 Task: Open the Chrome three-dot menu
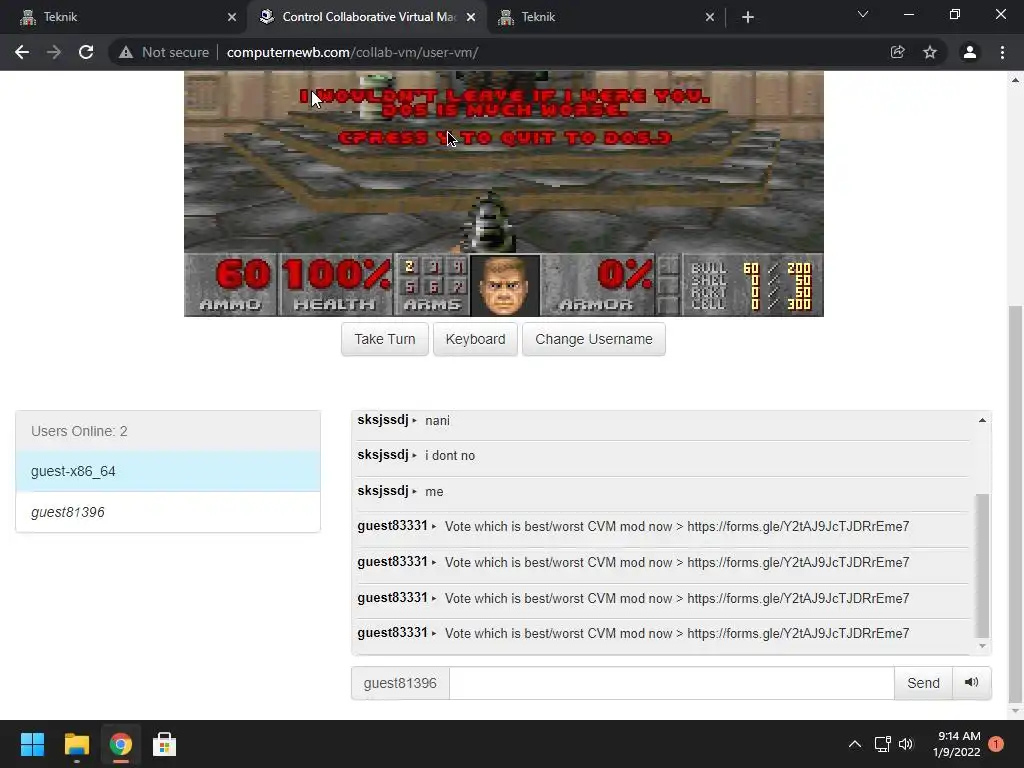1002,52
